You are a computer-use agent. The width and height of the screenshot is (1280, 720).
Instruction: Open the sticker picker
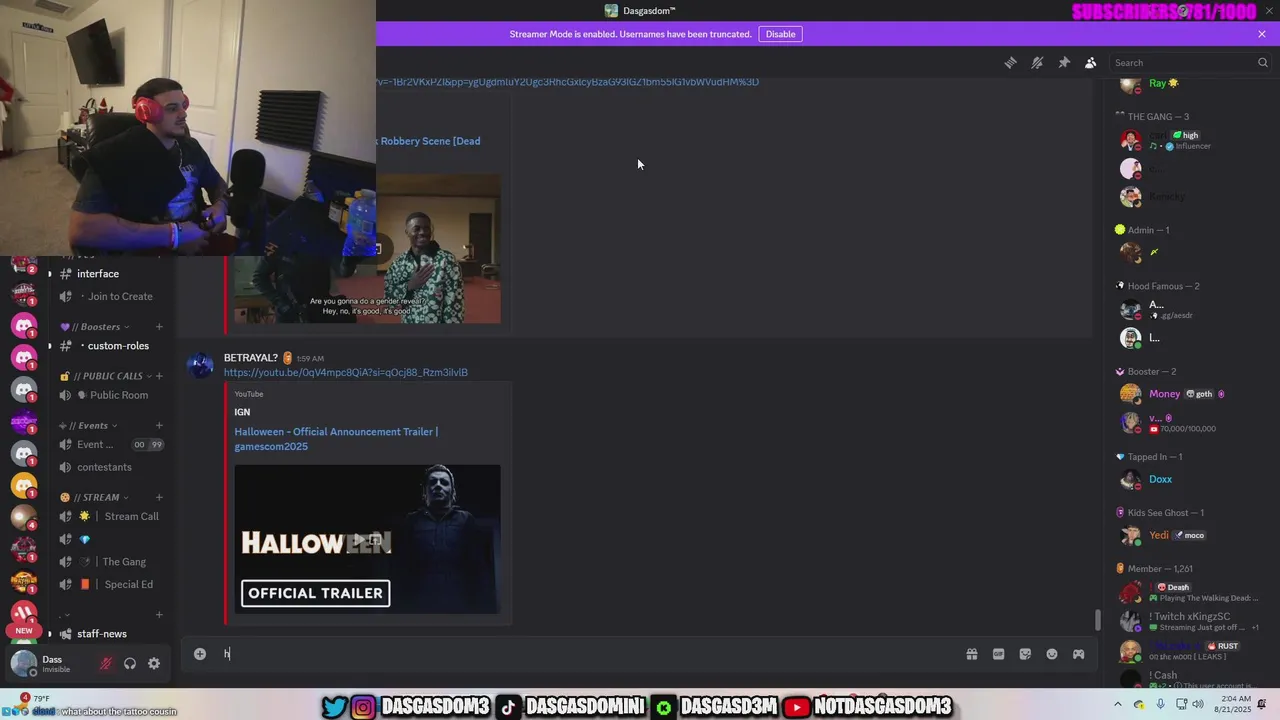tap(1025, 654)
